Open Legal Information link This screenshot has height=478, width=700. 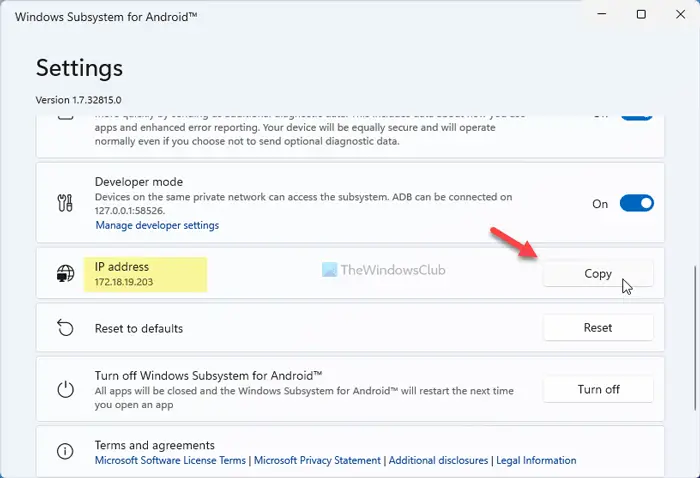coord(536,460)
